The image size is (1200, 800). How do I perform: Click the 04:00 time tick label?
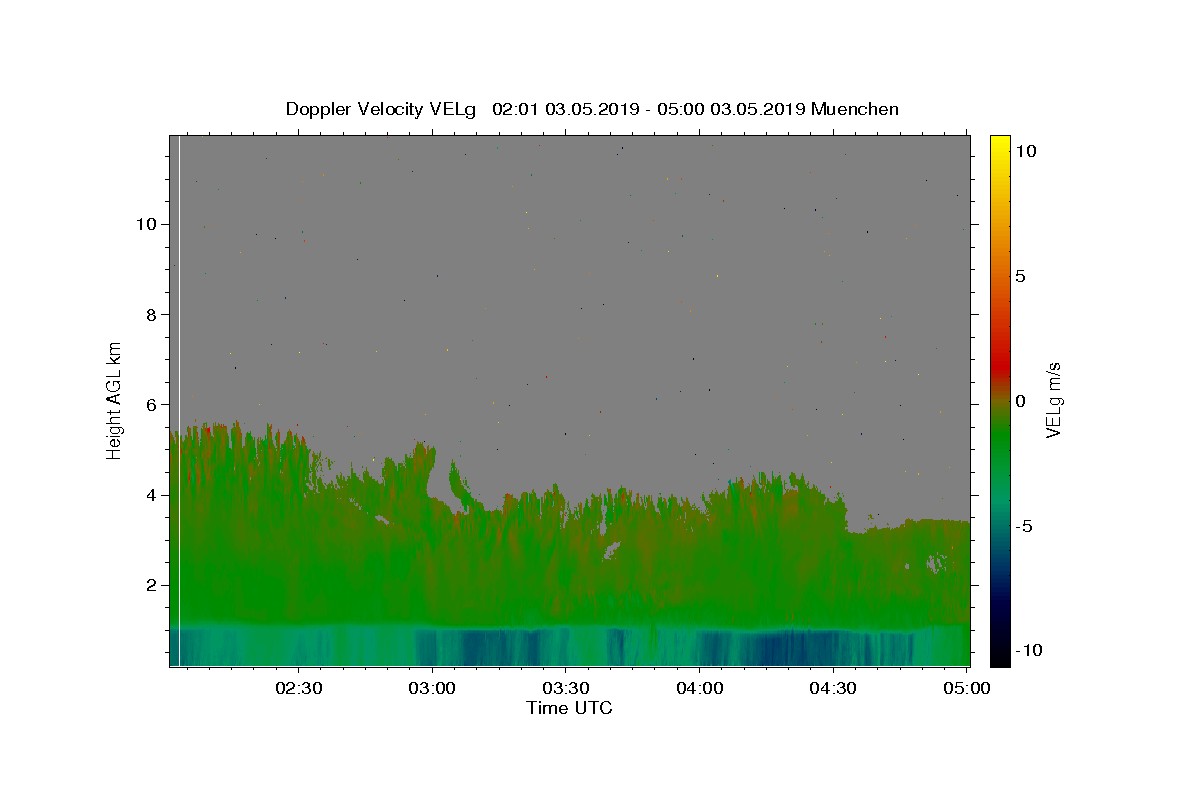pyautogui.click(x=700, y=688)
